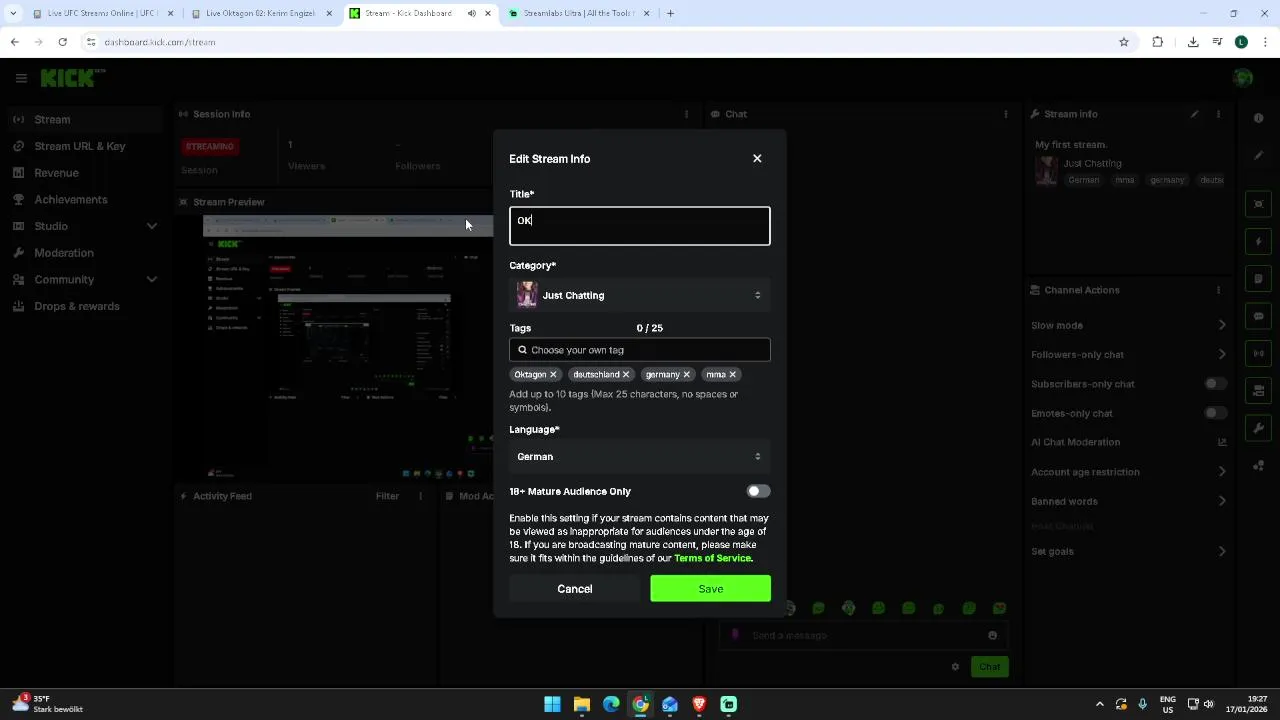Image resolution: width=1280 pixels, height=720 pixels.
Task: Toggle 18+ Mature Audience Only switch
Action: (x=758, y=491)
